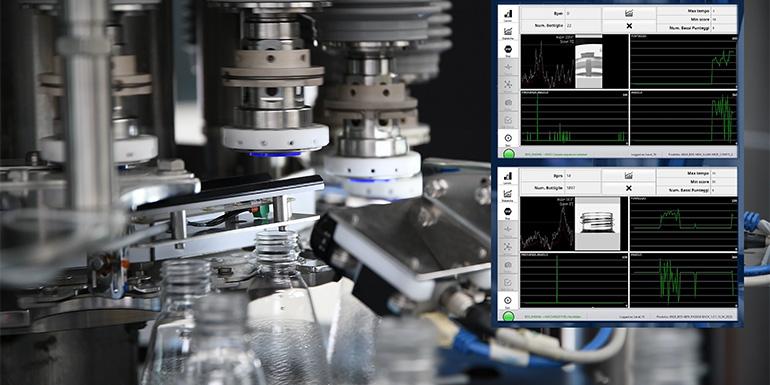The image size is (770, 385).
Task: Open bar chart levels icon in lower panel
Action: (x=508, y=176)
